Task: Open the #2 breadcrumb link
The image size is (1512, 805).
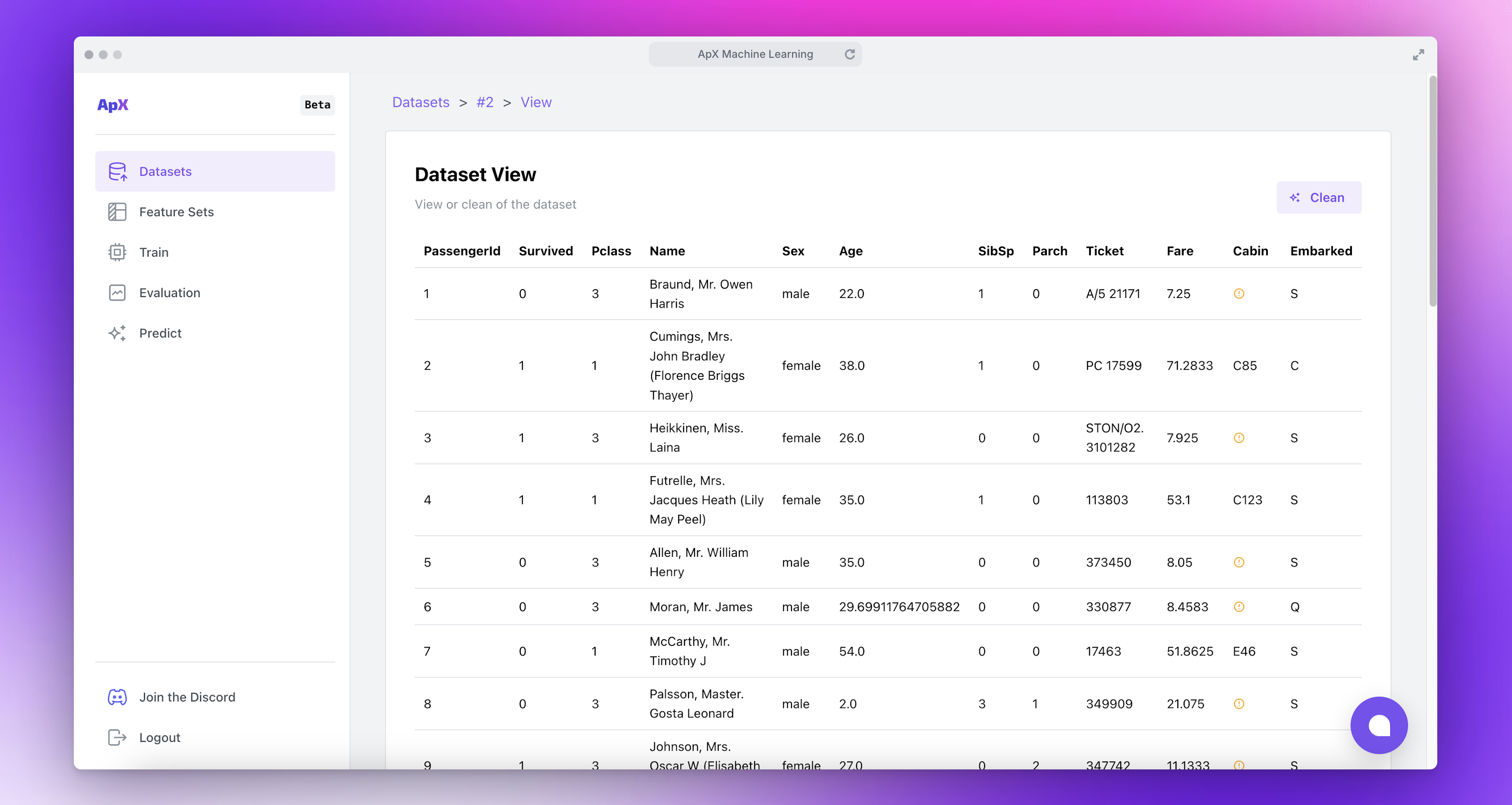Action: coord(484,102)
